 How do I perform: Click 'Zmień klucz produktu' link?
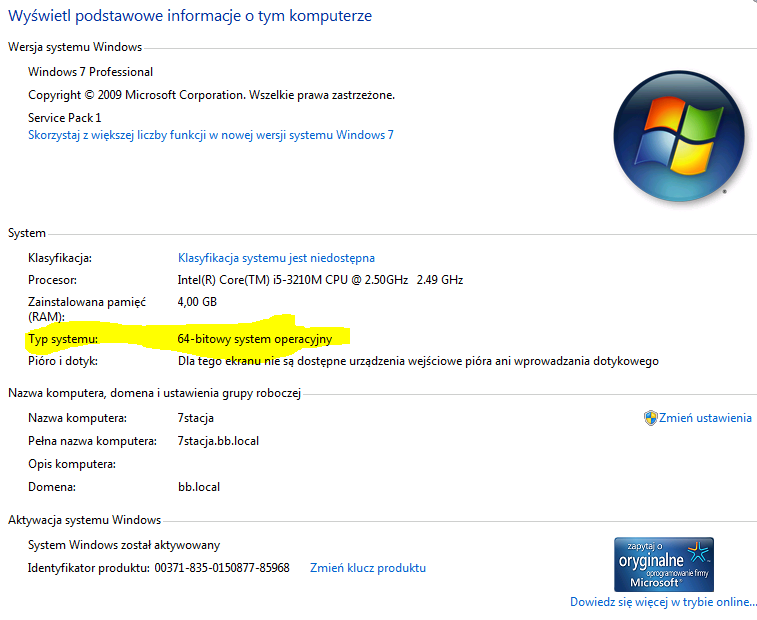(x=368, y=568)
